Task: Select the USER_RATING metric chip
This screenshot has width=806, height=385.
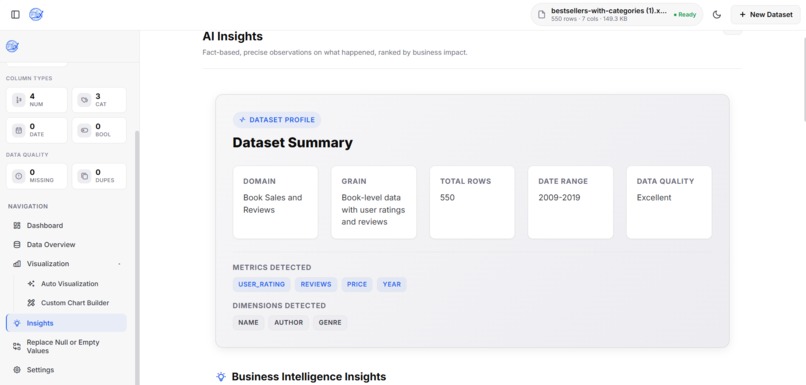Action: [262, 284]
